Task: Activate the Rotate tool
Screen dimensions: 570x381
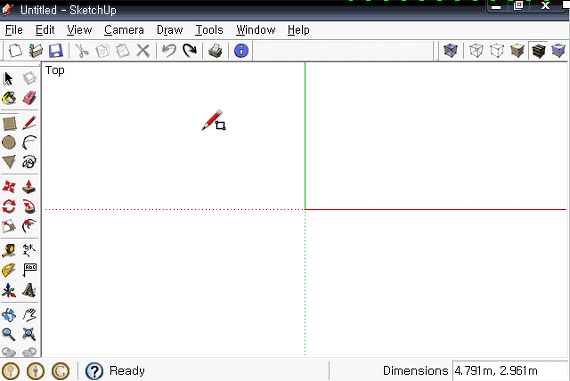Action: [x=9, y=206]
